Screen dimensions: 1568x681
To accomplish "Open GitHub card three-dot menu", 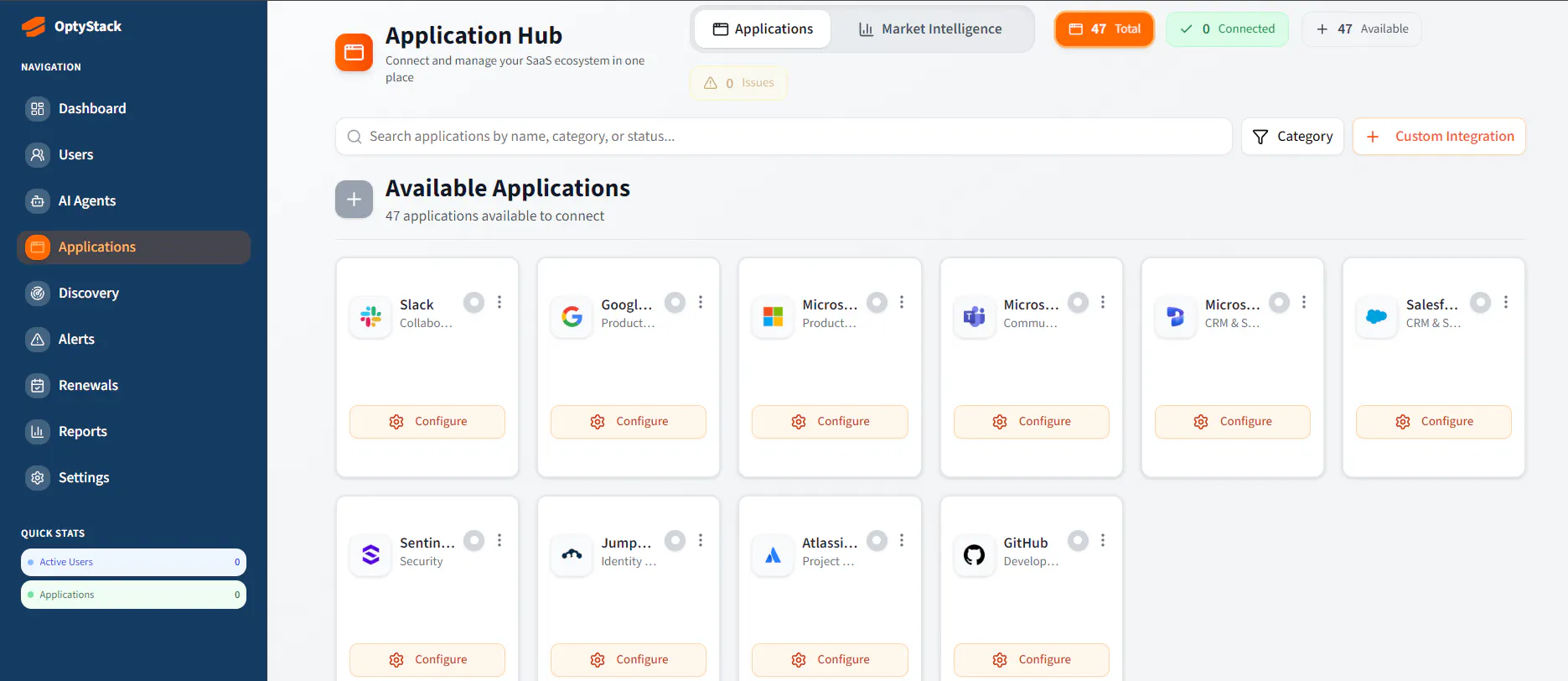I will point(1103,540).
